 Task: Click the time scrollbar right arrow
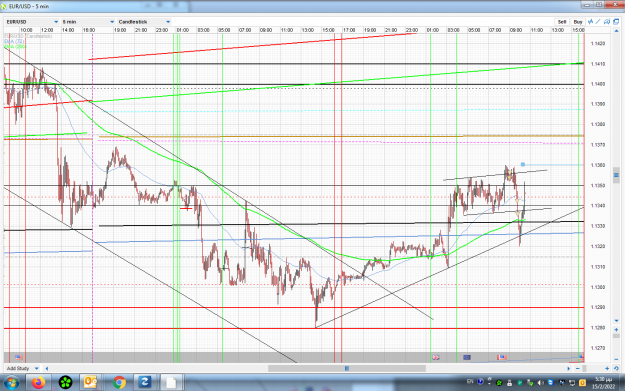568,368
